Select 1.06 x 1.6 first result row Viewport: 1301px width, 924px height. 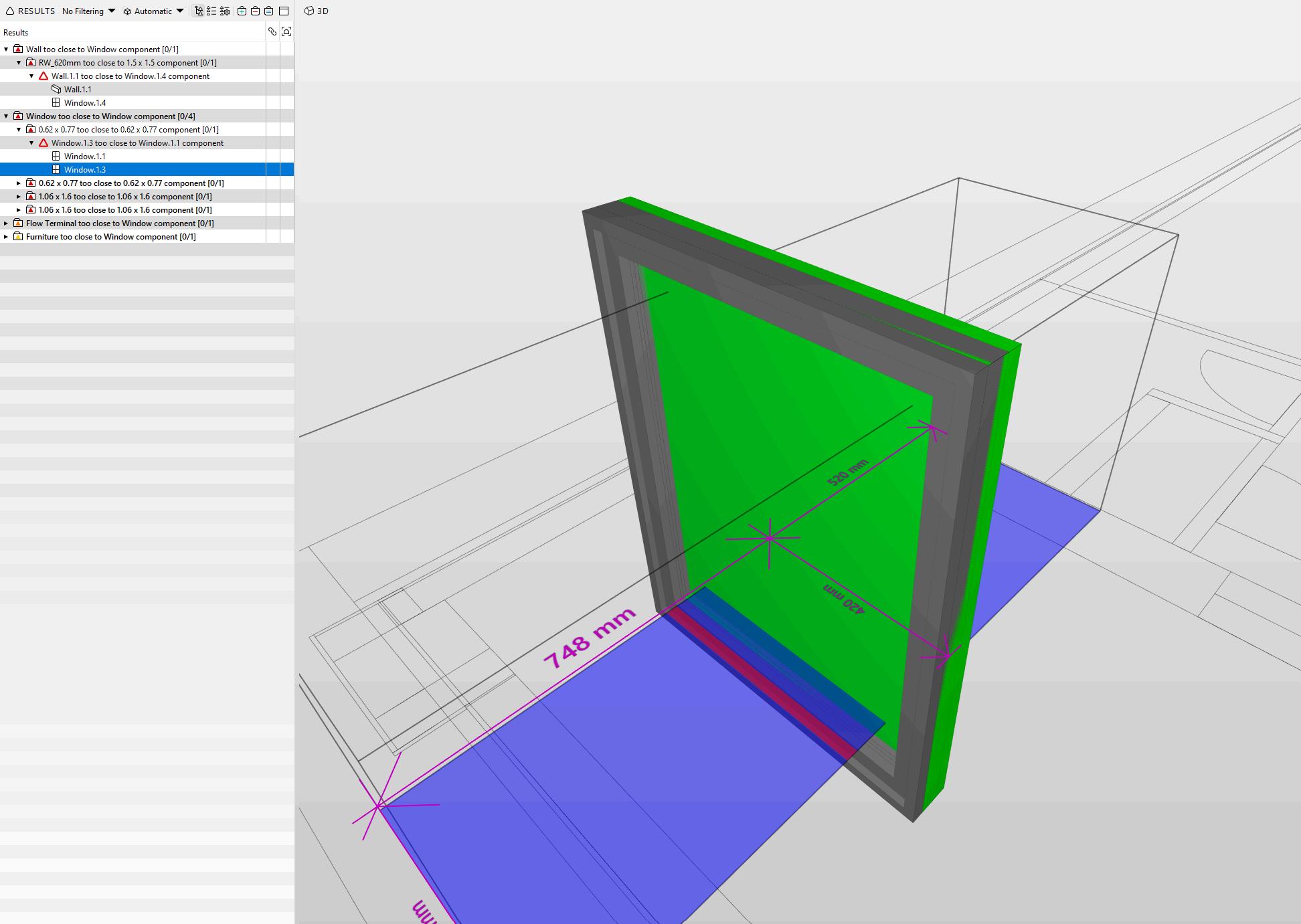(125, 196)
